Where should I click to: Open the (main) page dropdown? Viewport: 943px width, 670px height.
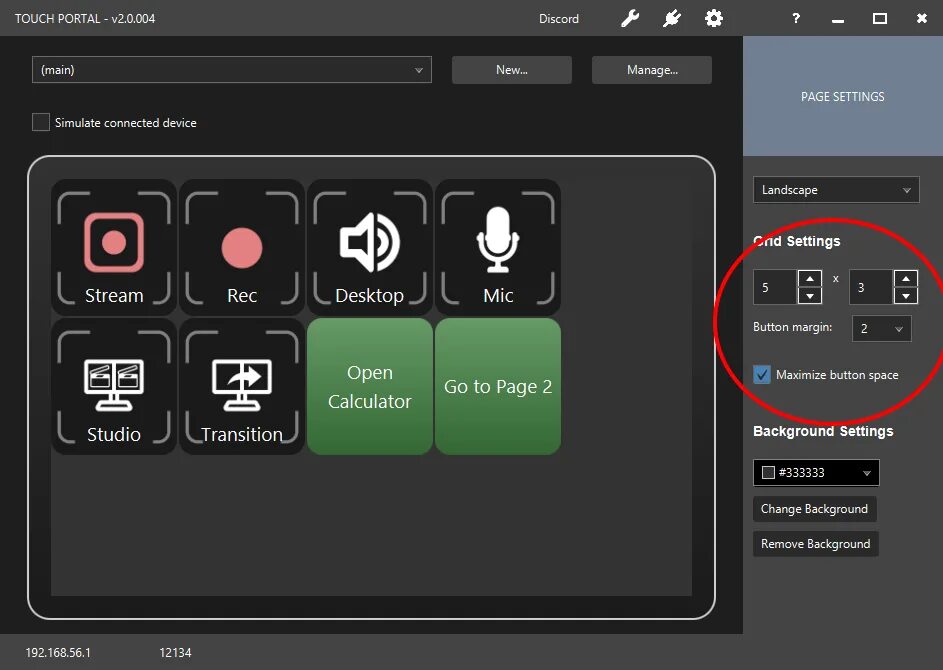click(232, 70)
